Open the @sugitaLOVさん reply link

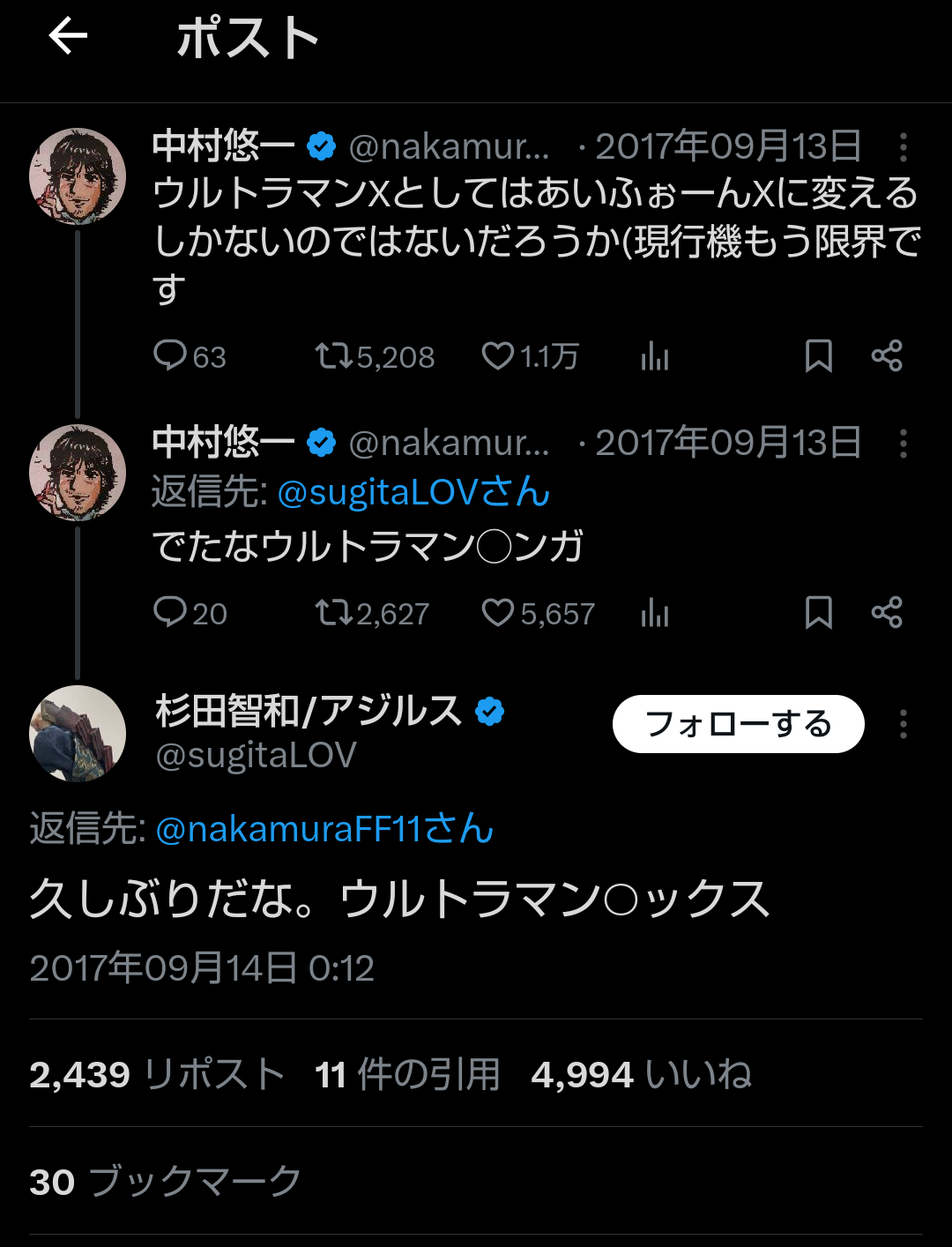pyautogui.click(x=413, y=492)
